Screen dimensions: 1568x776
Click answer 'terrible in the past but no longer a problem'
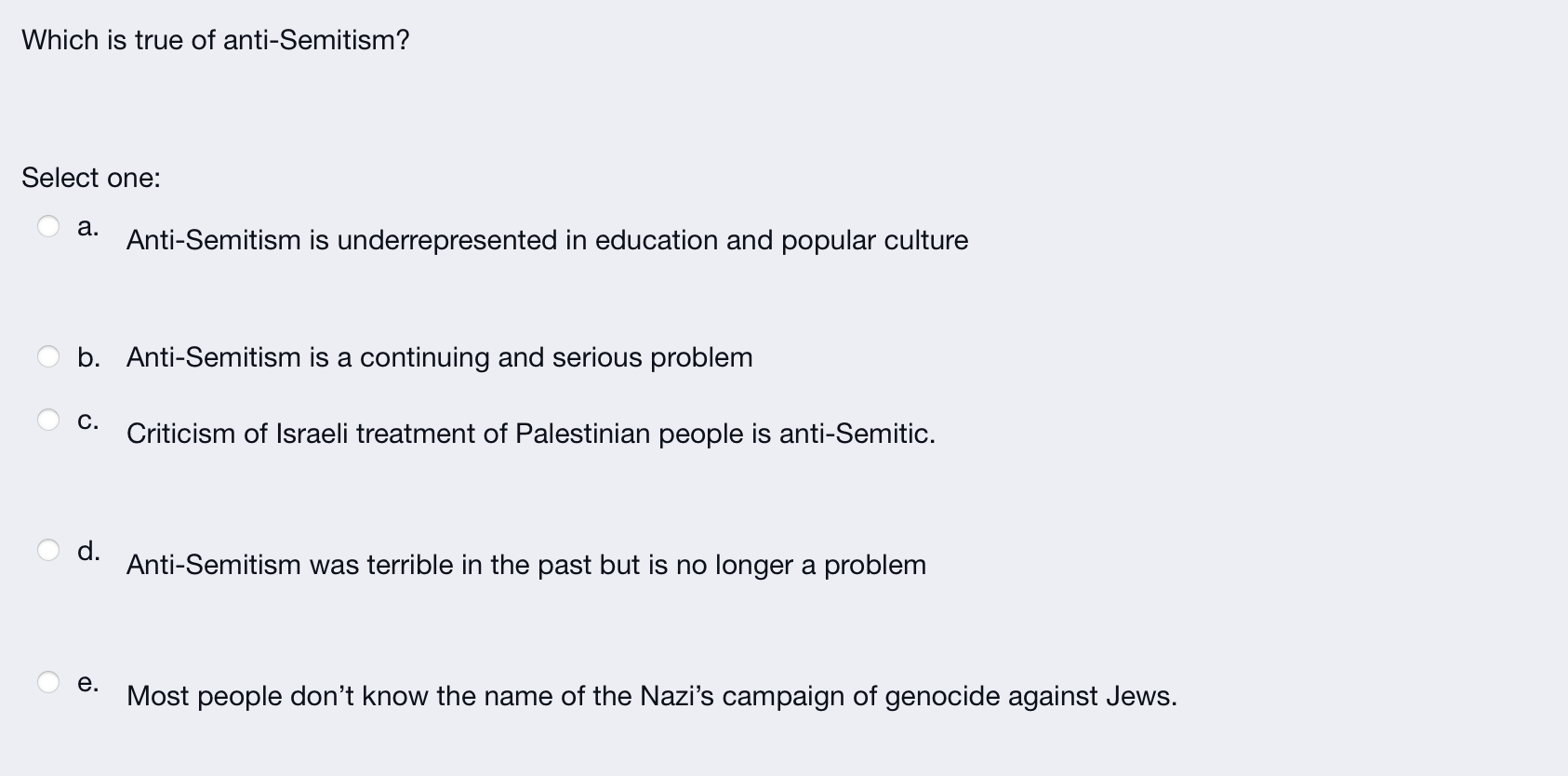click(525, 565)
